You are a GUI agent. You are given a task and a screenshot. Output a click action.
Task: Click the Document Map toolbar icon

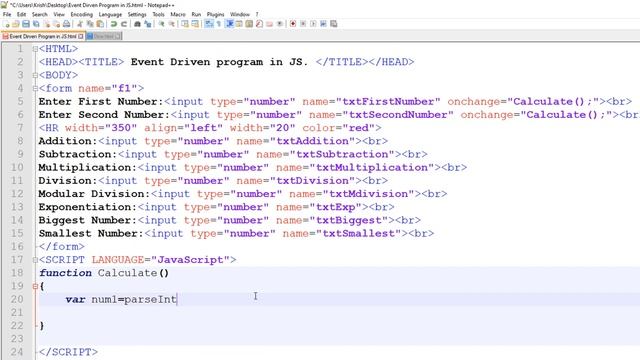[249, 24]
